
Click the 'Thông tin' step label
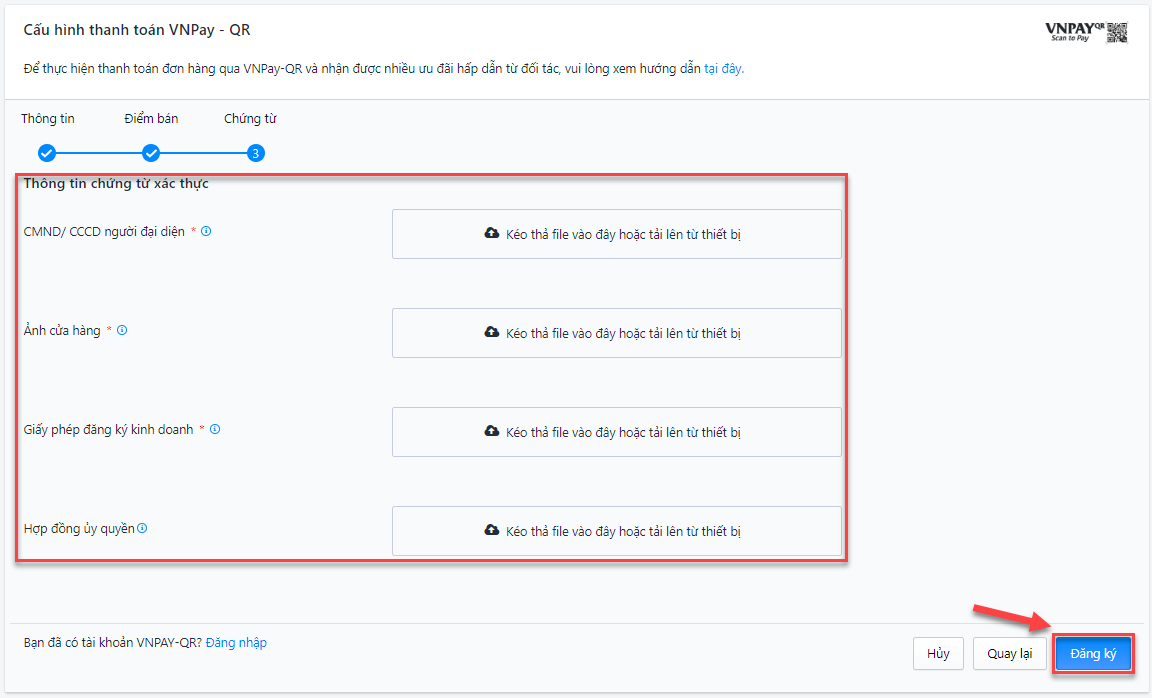(x=48, y=119)
